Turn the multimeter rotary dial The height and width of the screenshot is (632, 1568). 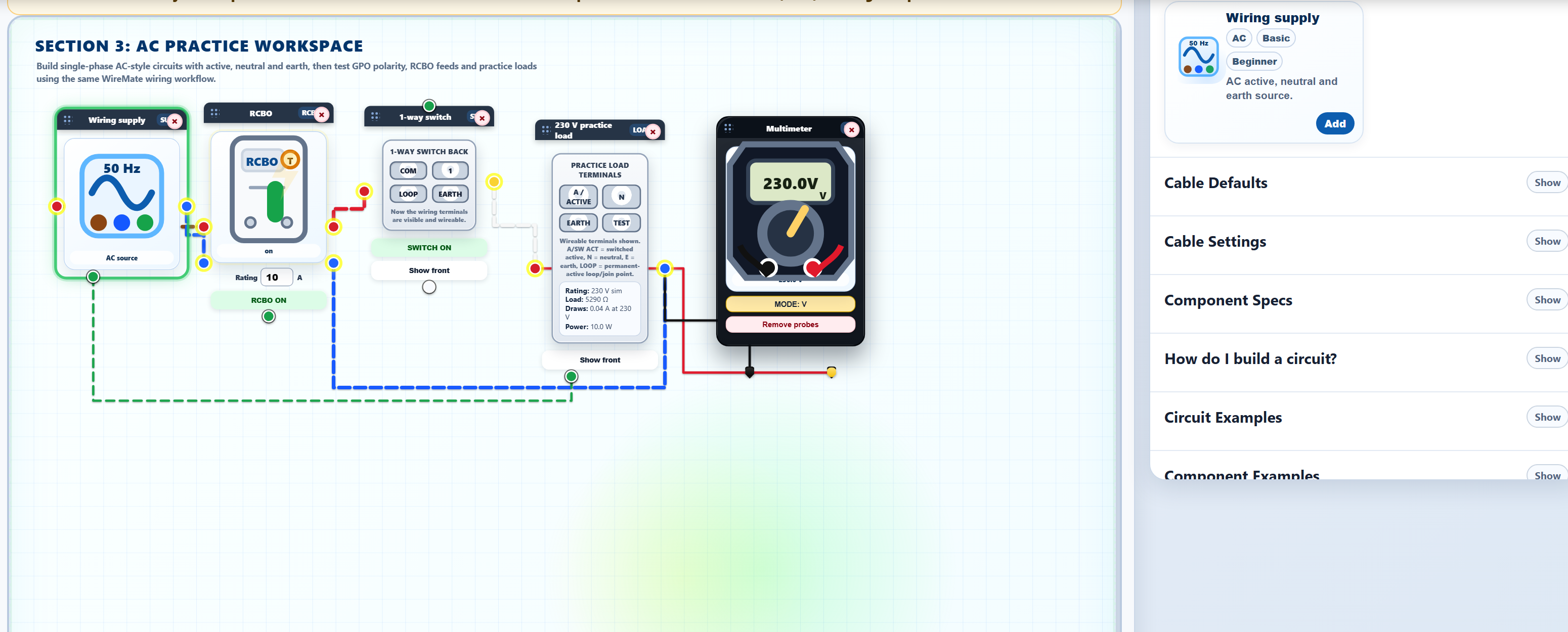(790, 233)
